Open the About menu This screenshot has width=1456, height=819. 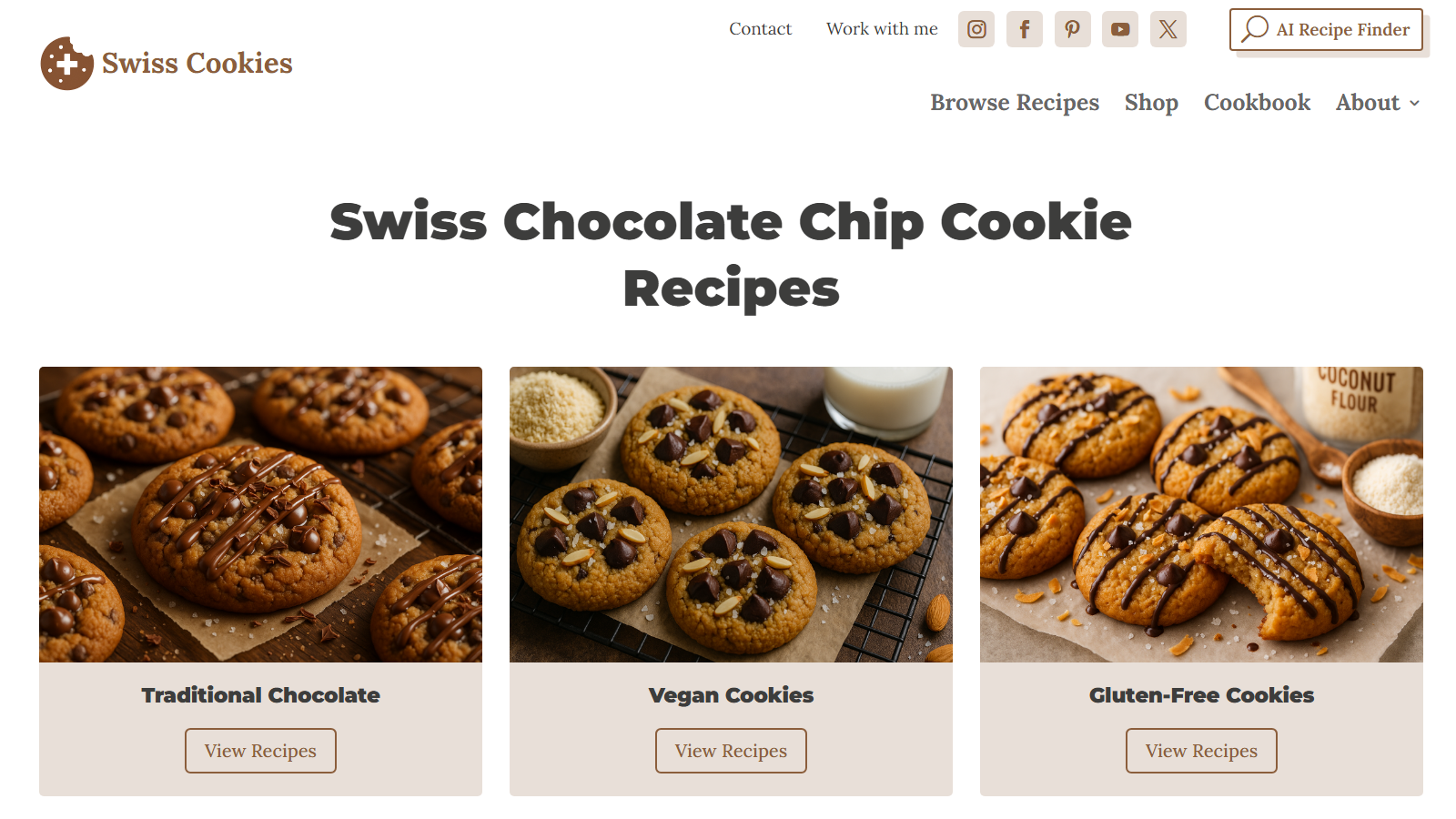pos(1368,103)
